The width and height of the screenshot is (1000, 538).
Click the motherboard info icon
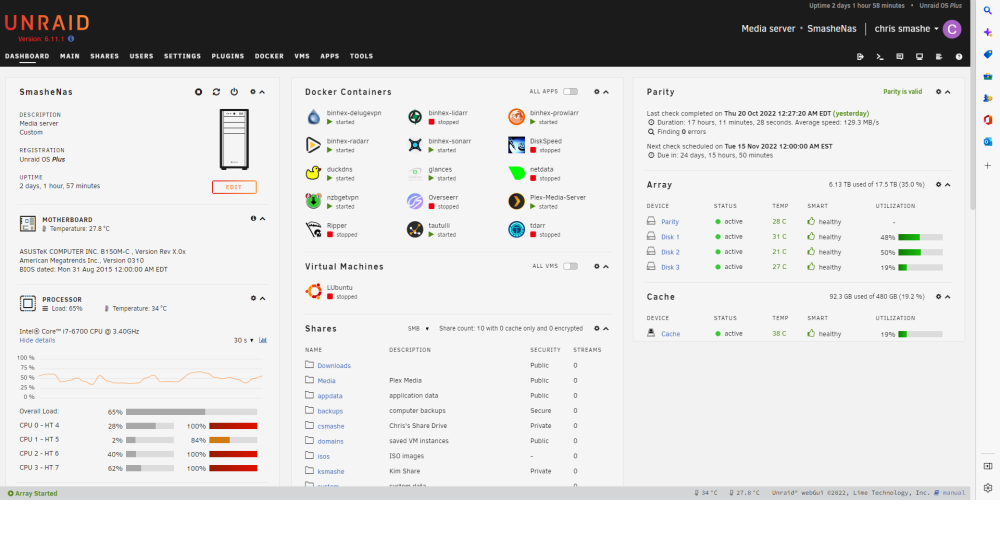coord(253,219)
